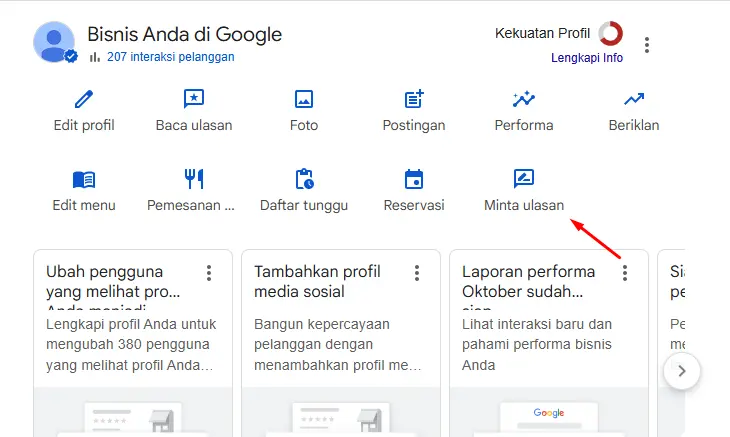This screenshot has height=437, width=730.
Task: Click the bar chart icon beside interactions
Action: click(x=95, y=57)
